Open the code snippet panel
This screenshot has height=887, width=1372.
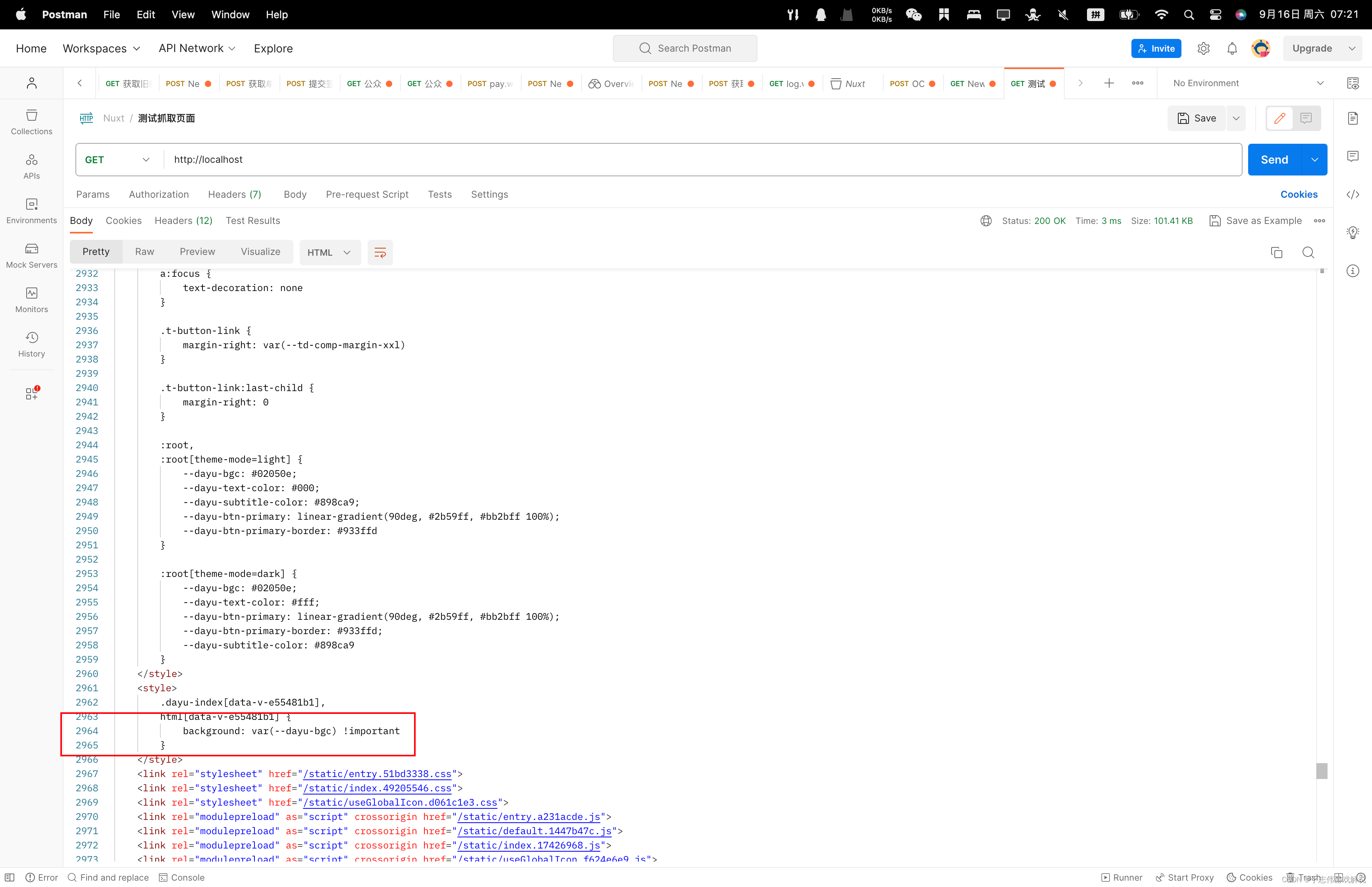pos(1353,195)
